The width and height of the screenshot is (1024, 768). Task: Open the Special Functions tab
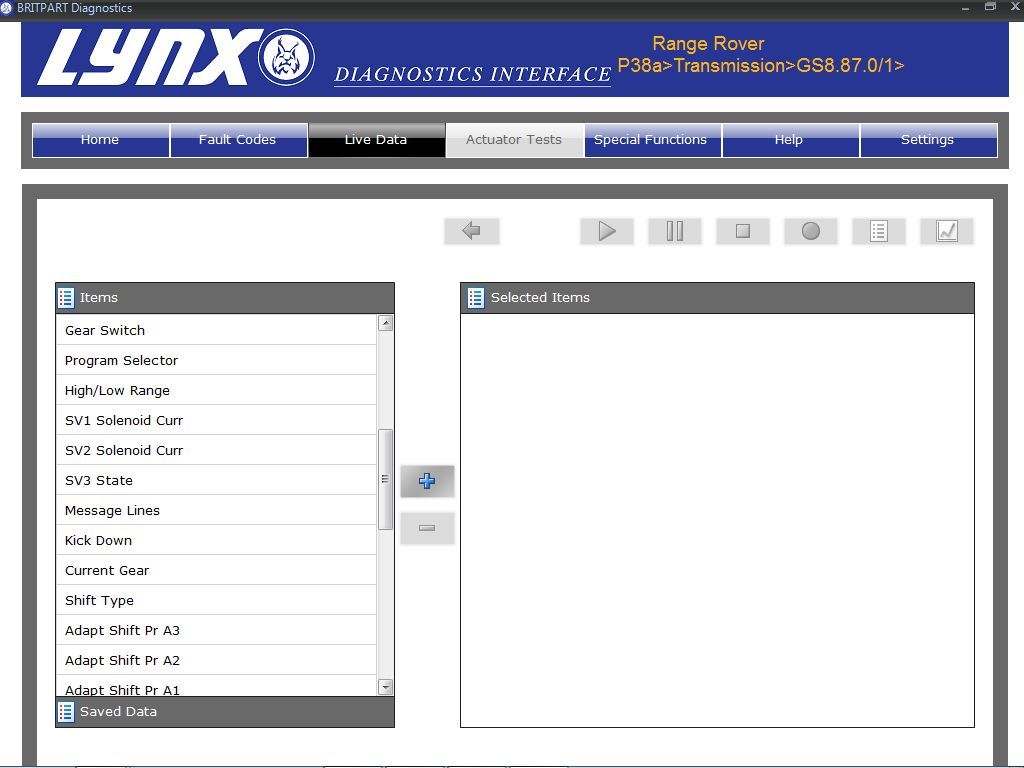(x=653, y=140)
